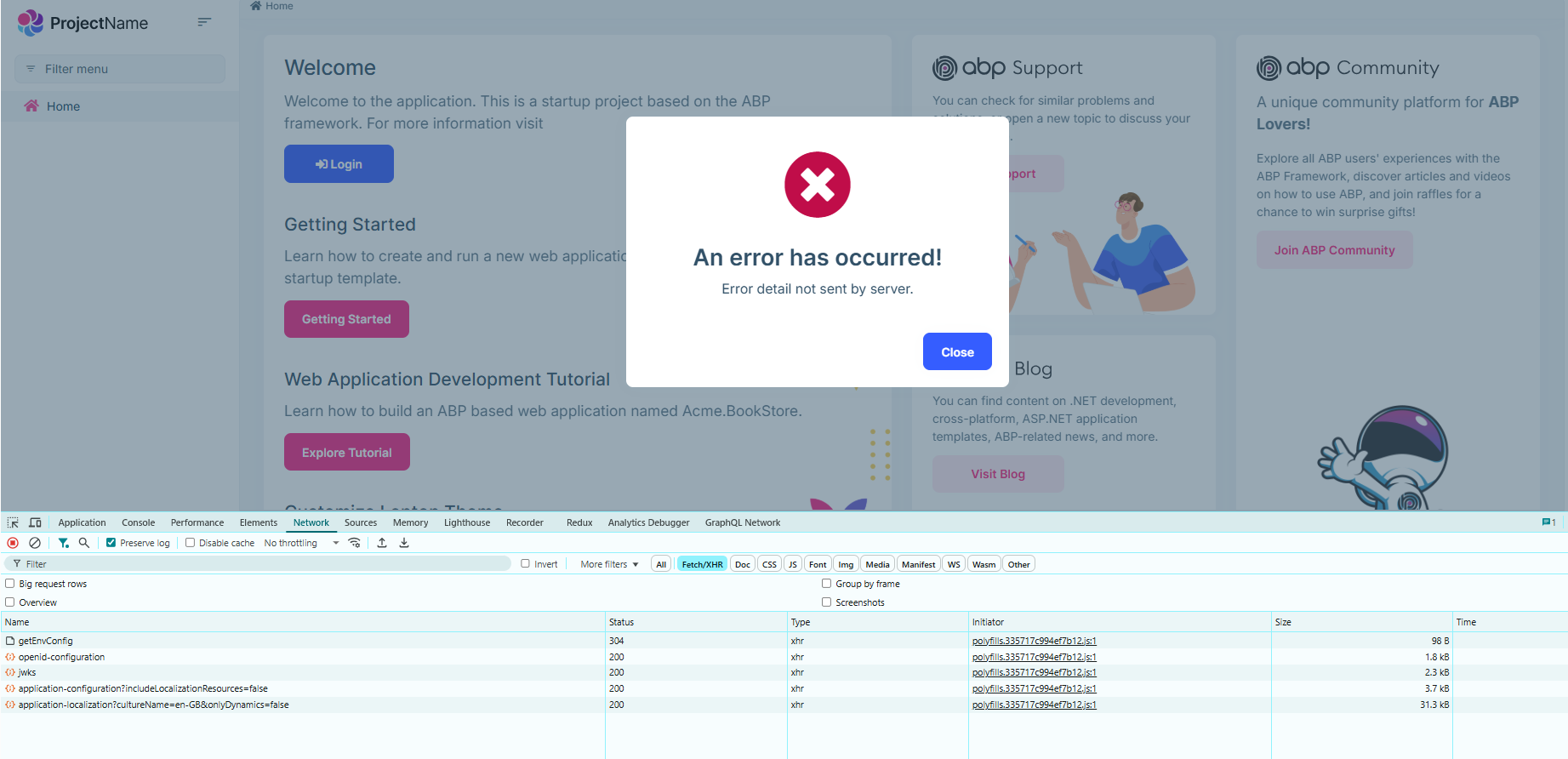
Task: Toggle the network filter funnel icon
Action: 64,543
